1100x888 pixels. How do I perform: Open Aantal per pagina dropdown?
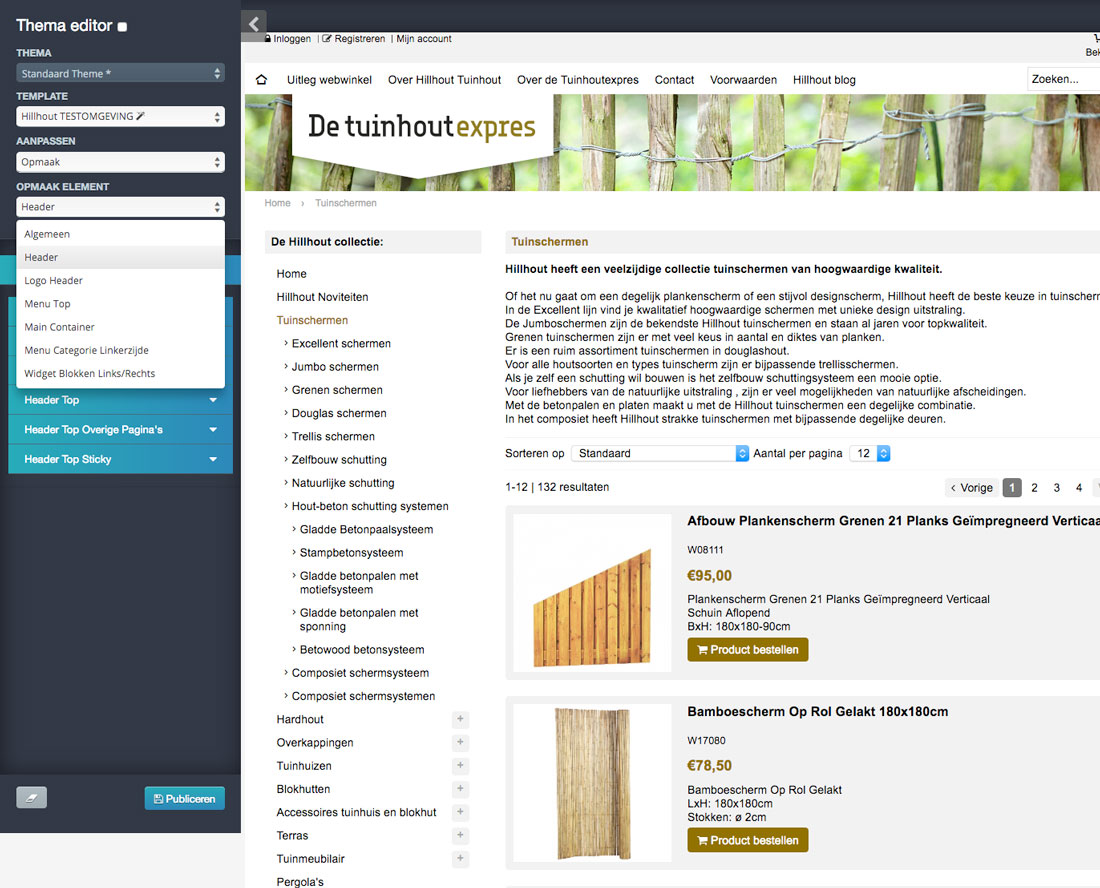point(870,453)
